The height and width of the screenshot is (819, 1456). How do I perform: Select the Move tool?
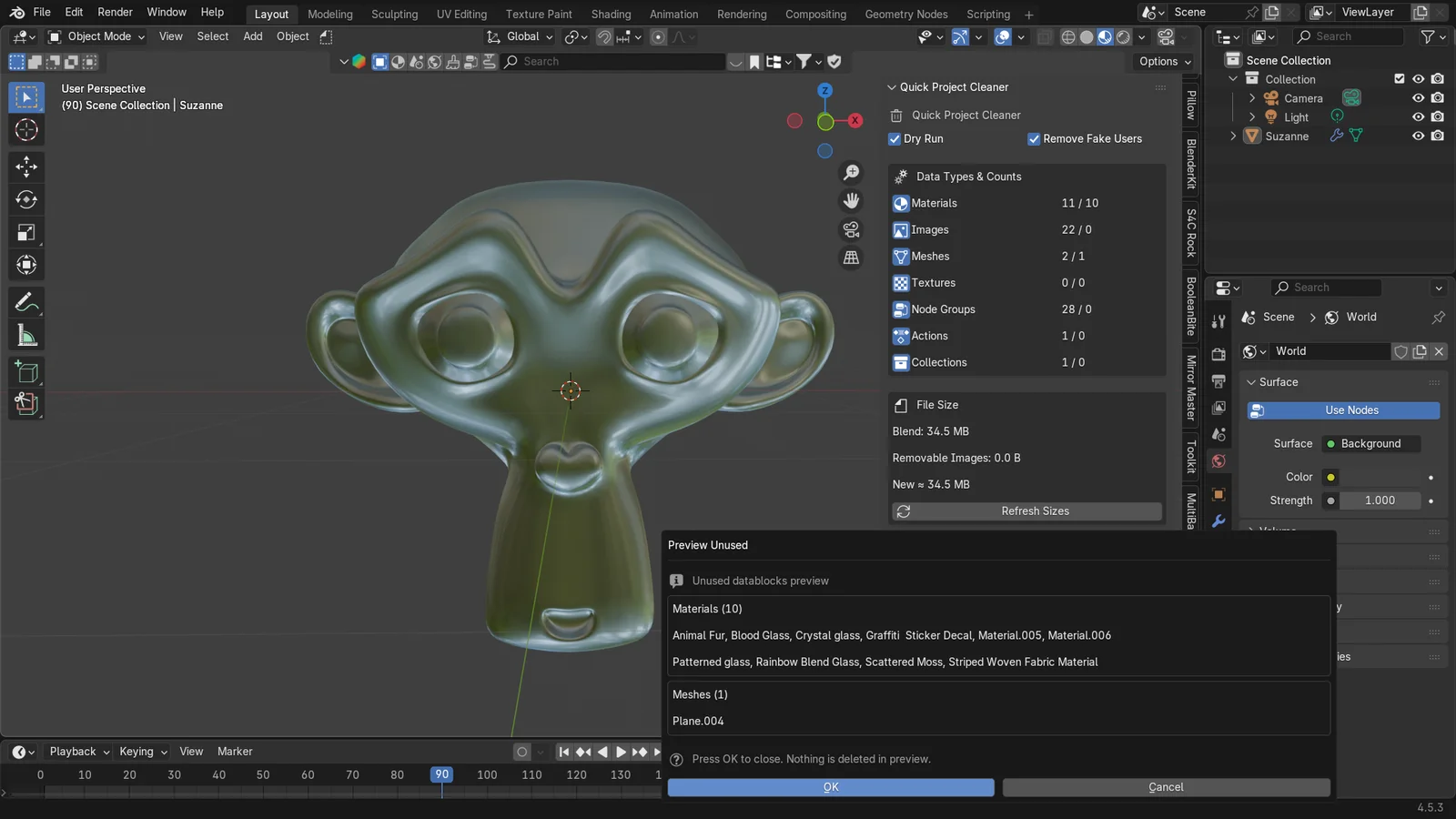coord(26,167)
